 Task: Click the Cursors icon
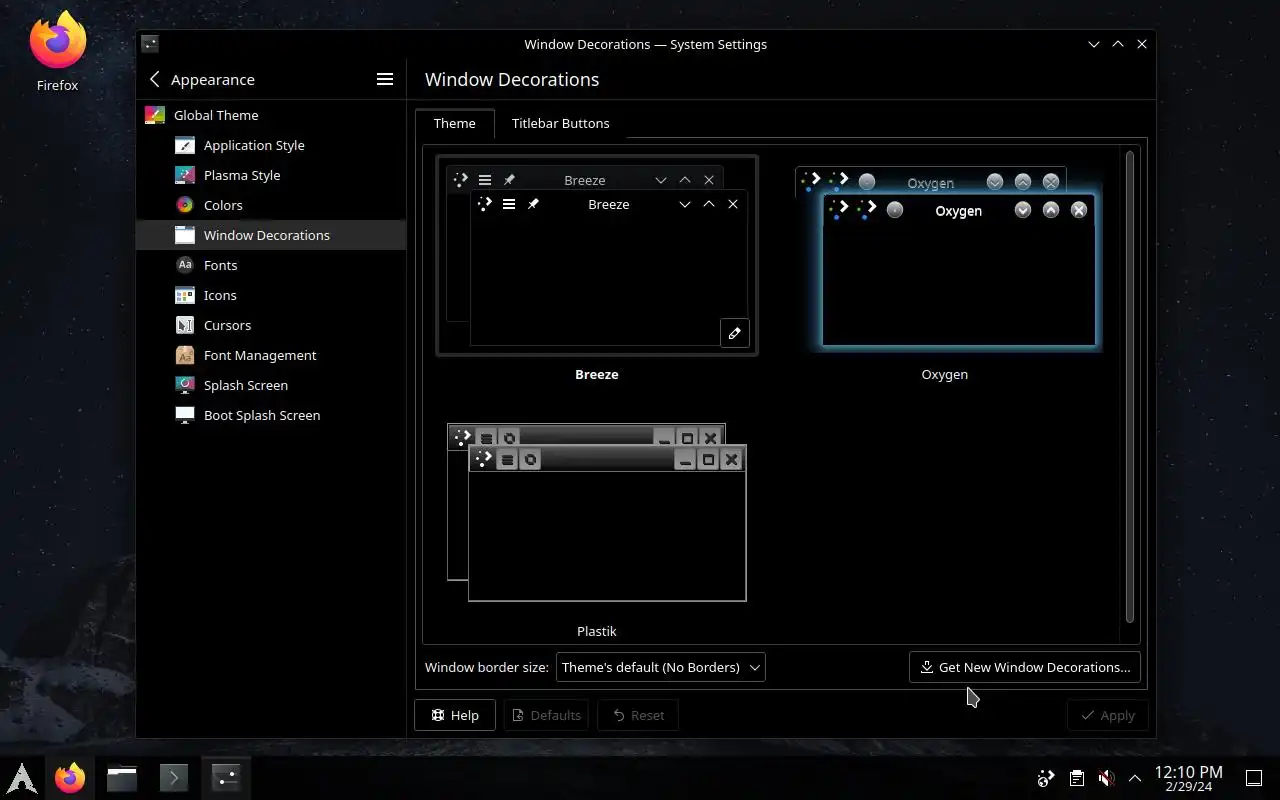pyautogui.click(x=184, y=325)
